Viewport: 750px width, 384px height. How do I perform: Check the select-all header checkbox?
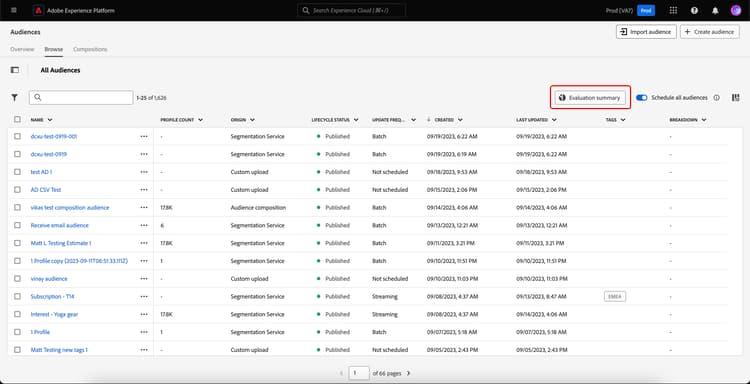point(17,120)
